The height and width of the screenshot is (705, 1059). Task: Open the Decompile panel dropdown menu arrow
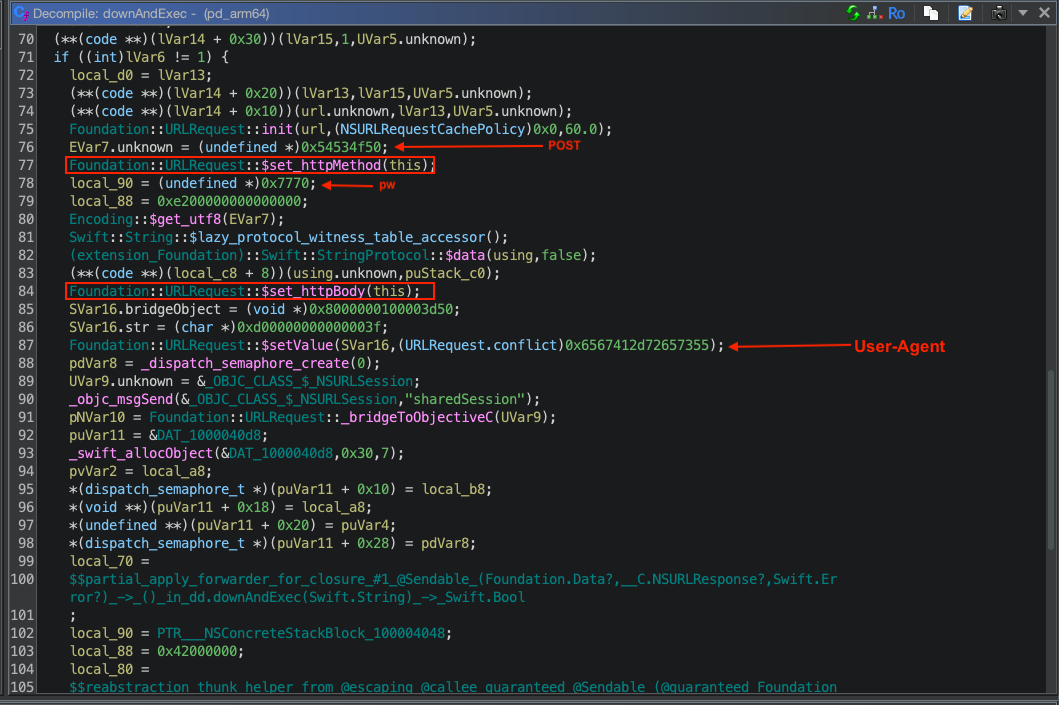pyautogui.click(x=1023, y=13)
